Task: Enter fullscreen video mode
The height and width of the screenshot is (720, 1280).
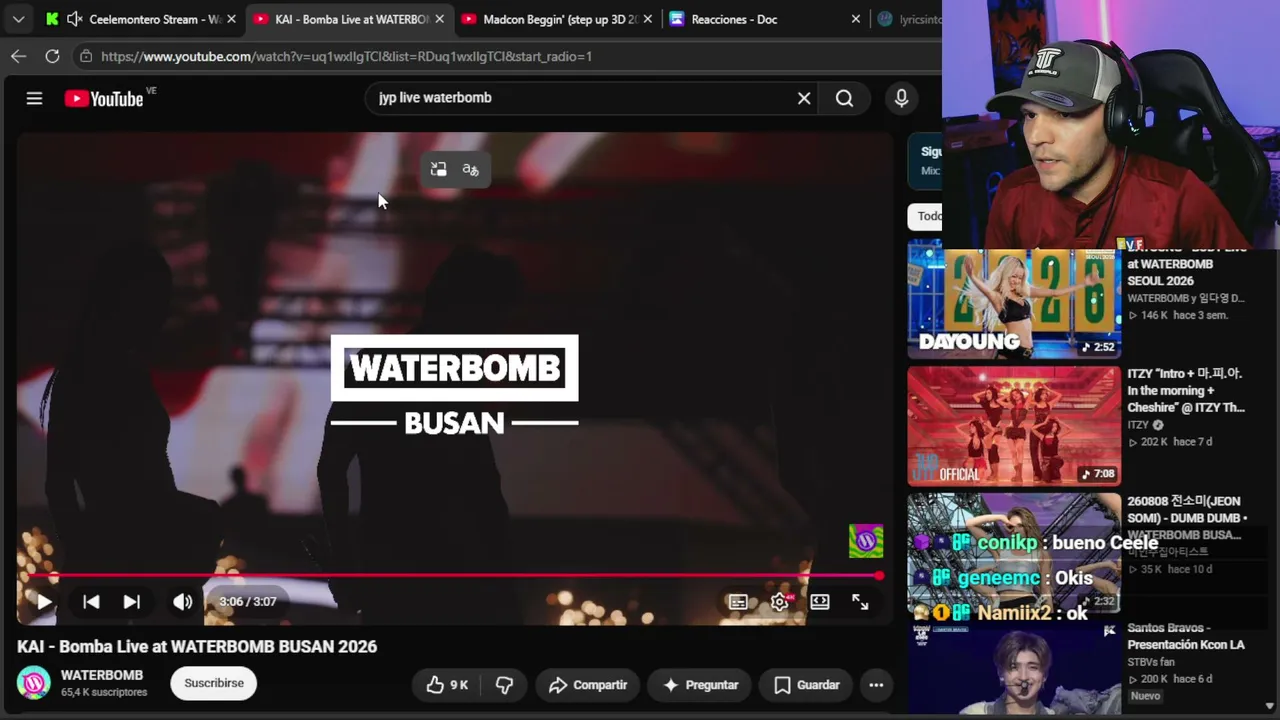Action: 860,602
